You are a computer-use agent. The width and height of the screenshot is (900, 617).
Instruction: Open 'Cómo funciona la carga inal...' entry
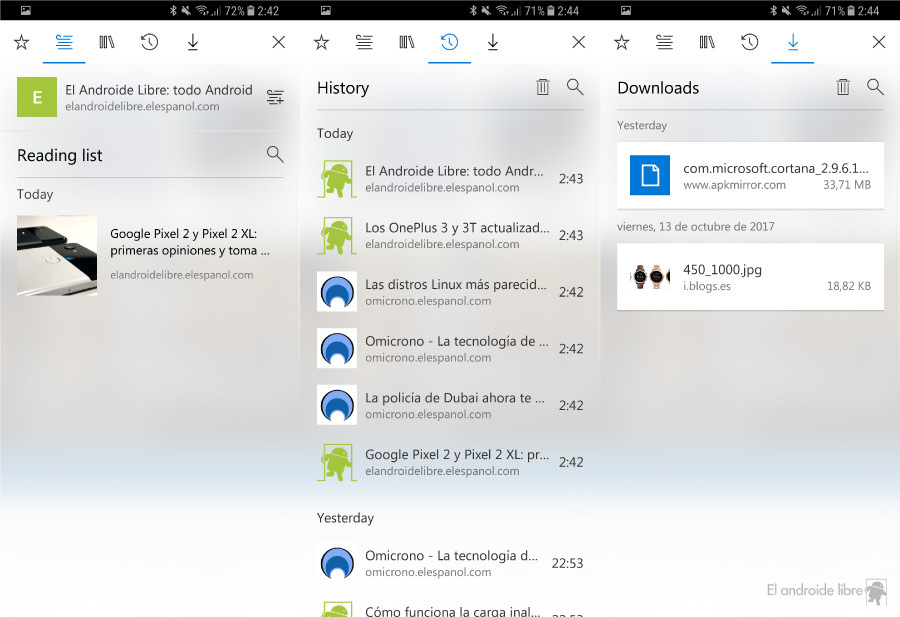click(450, 610)
